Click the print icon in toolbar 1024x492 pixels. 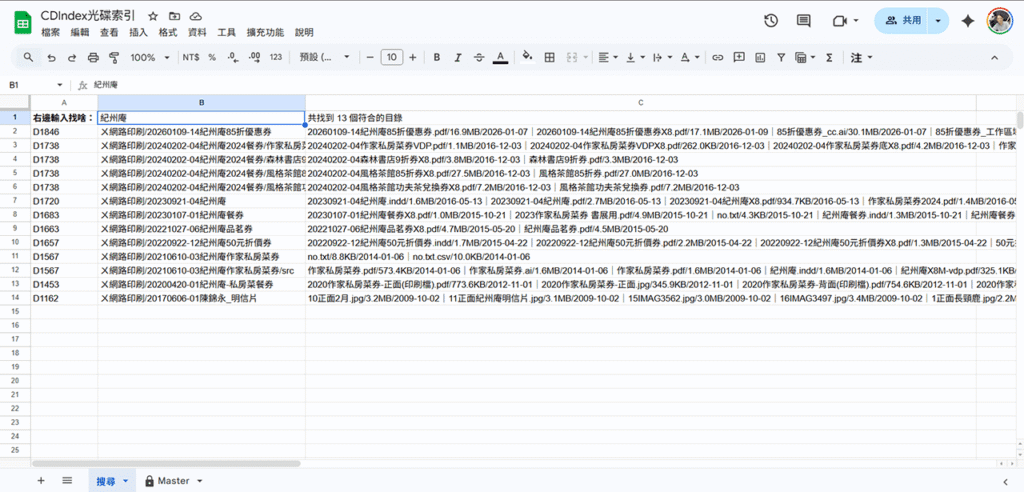93,58
